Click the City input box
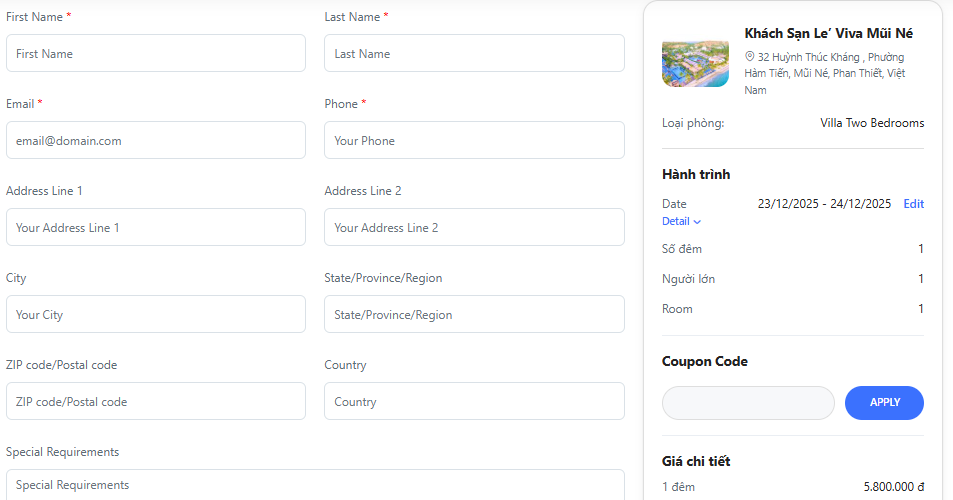This screenshot has width=953, height=500. point(155,315)
